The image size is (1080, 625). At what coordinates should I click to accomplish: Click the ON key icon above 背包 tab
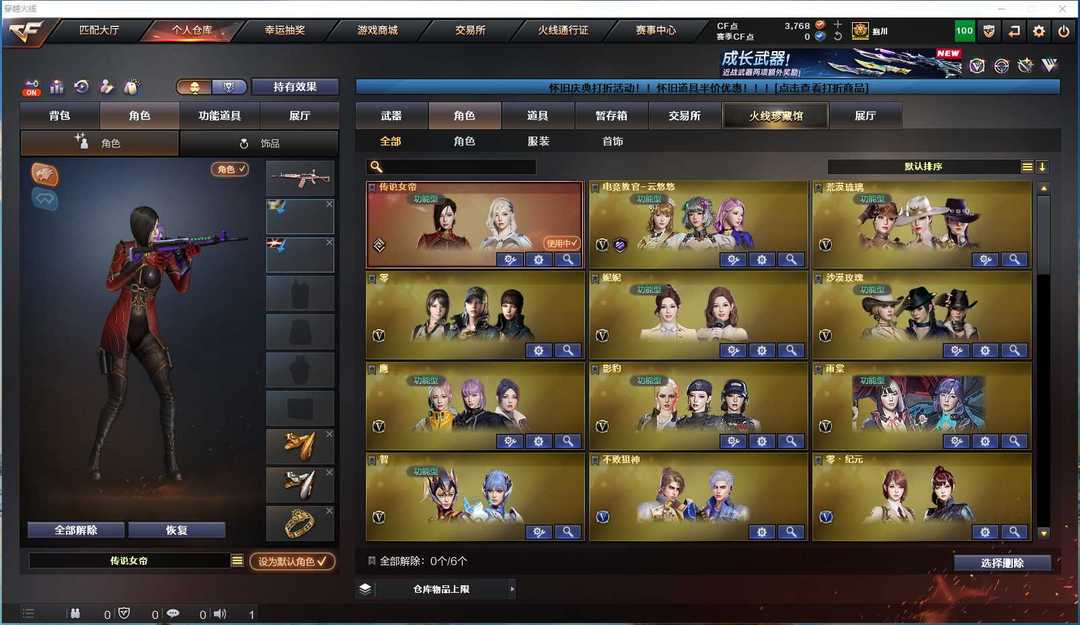tap(32, 87)
